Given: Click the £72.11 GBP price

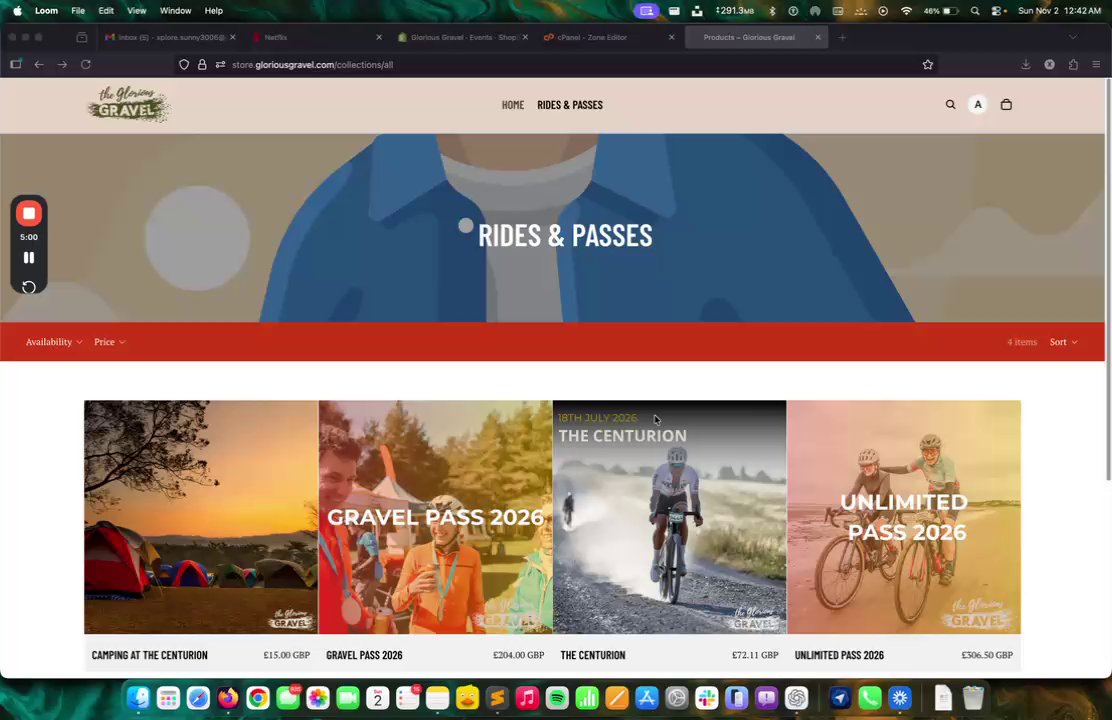Looking at the screenshot, I should (x=755, y=655).
